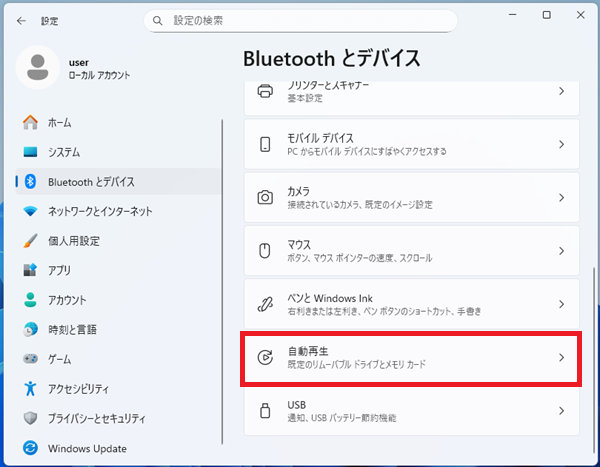The height and width of the screenshot is (467, 600).
Task: Minimize the Settings window
Action: coord(512,15)
